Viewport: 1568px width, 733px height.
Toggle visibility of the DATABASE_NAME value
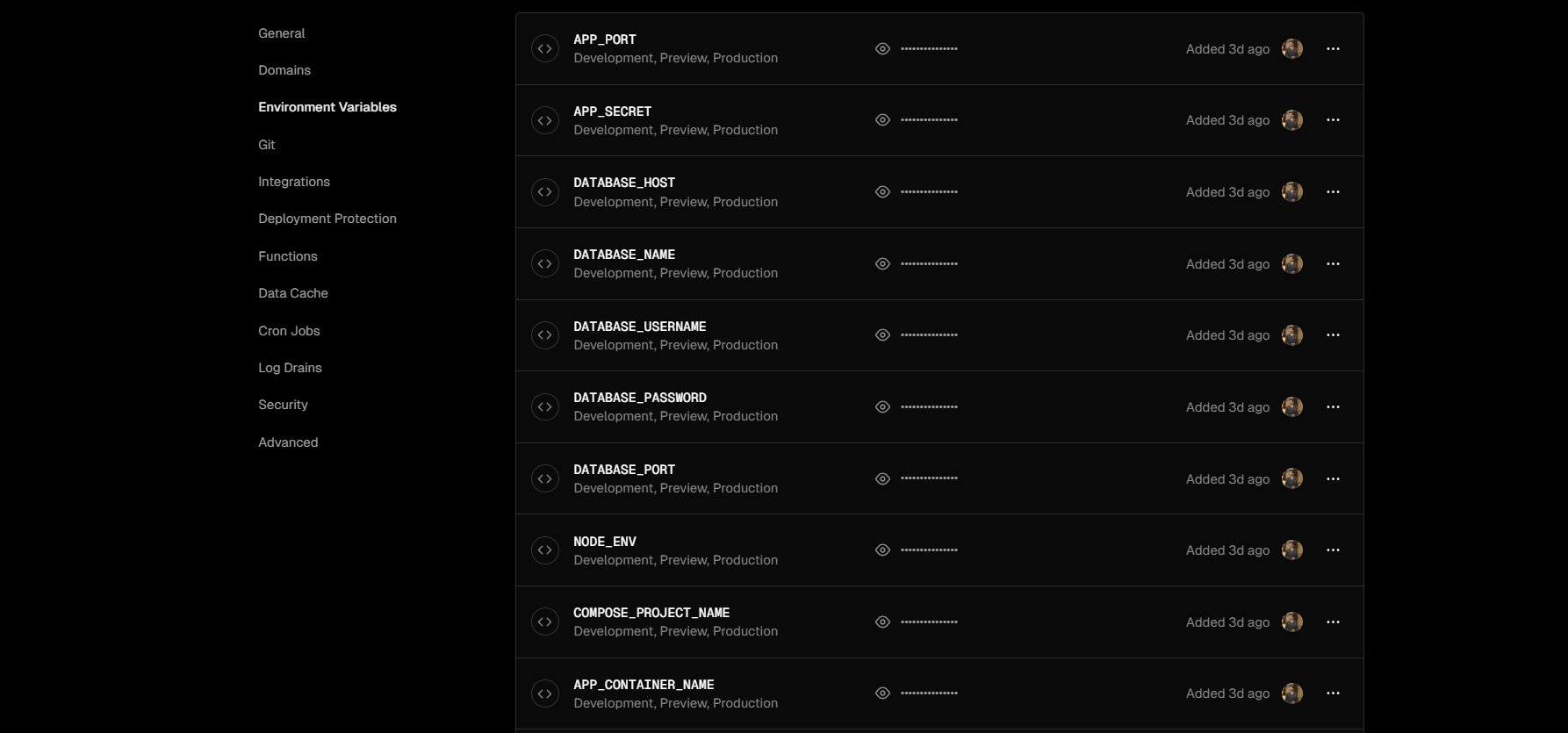pos(882,264)
